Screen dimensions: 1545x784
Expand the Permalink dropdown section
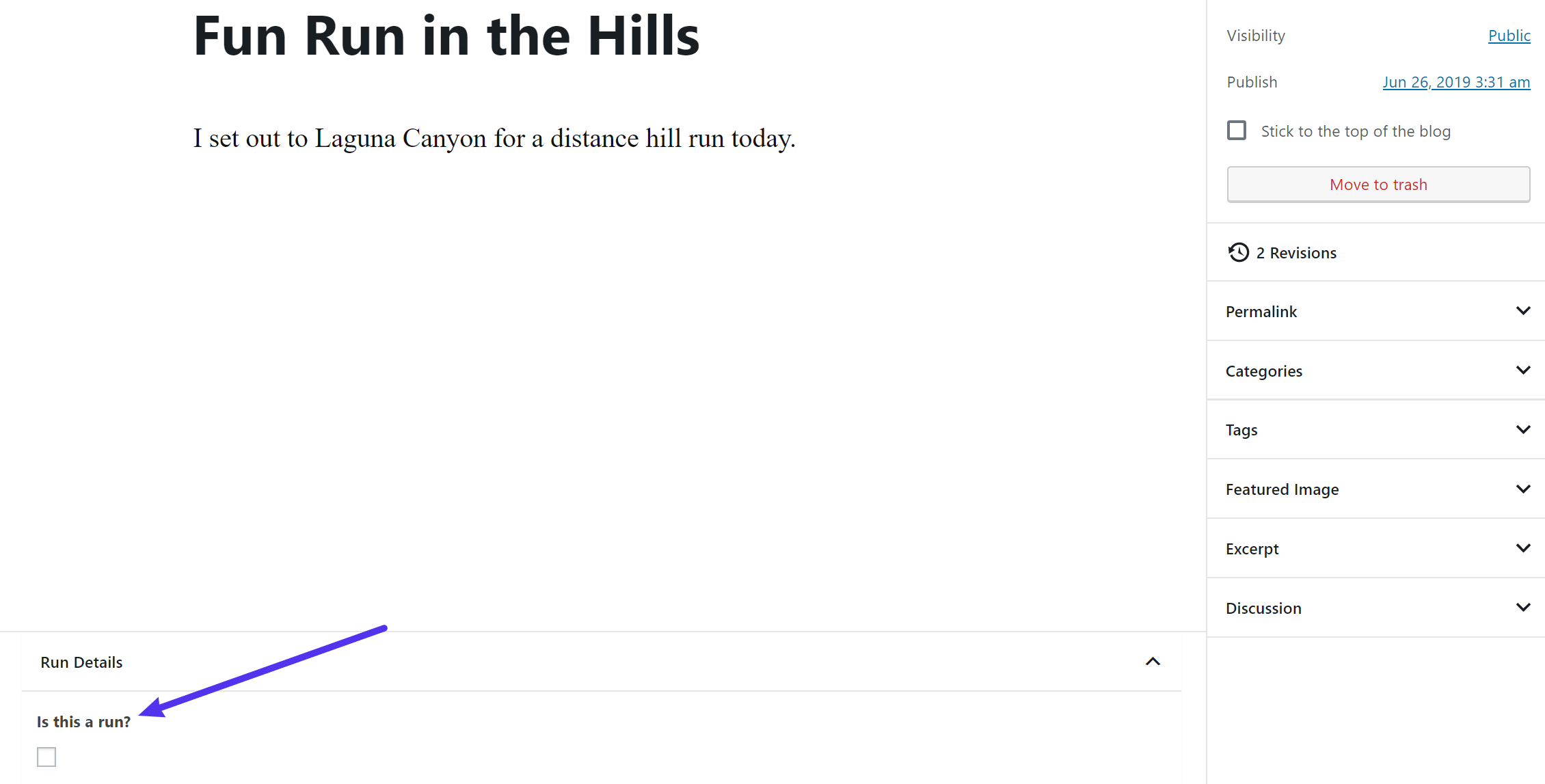pyautogui.click(x=1378, y=312)
